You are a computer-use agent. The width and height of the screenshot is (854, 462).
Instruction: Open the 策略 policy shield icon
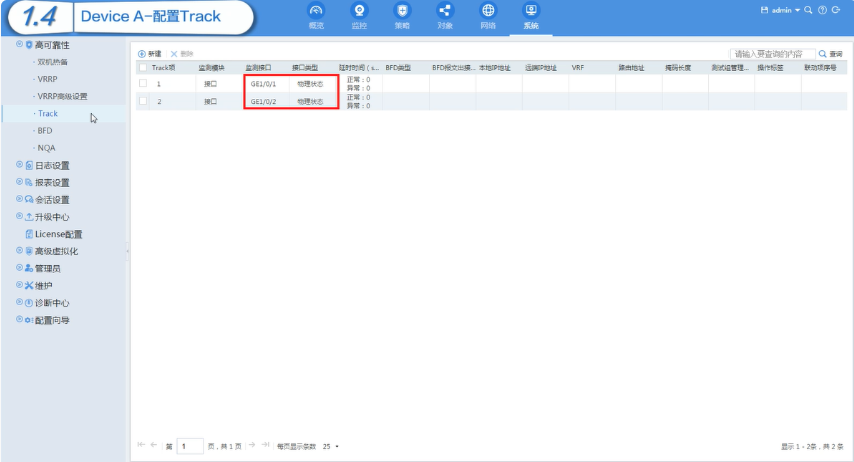click(402, 11)
